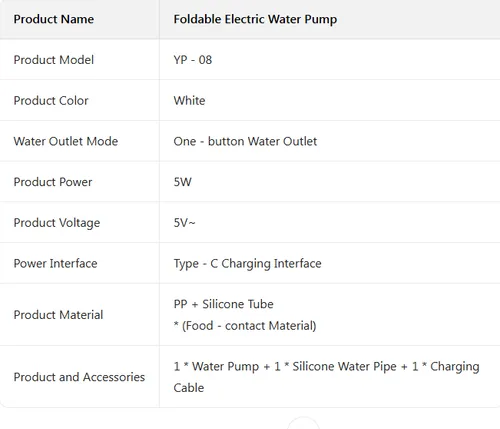Click One - button Water Outlet value
Image resolution: width=500 pixels, height=429 pixels.
click(x=245, y=141)
